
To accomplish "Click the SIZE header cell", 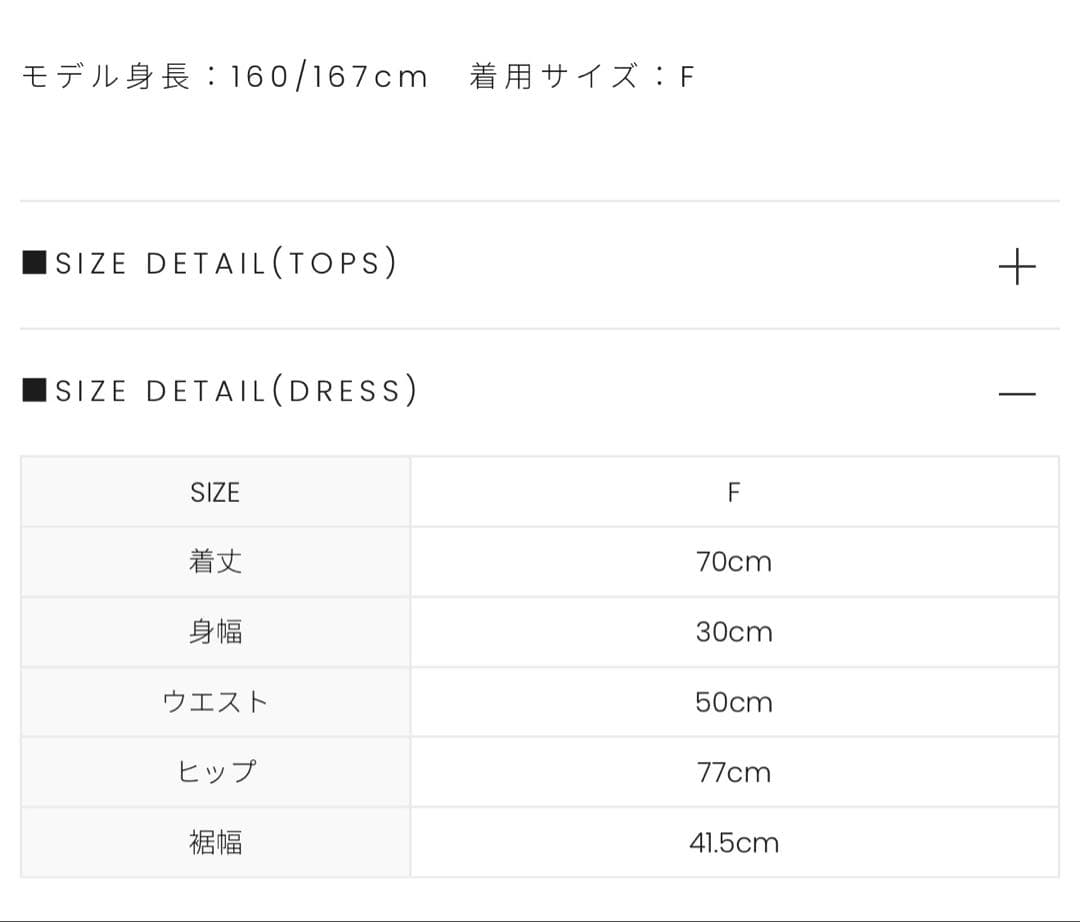I will 215,492.
